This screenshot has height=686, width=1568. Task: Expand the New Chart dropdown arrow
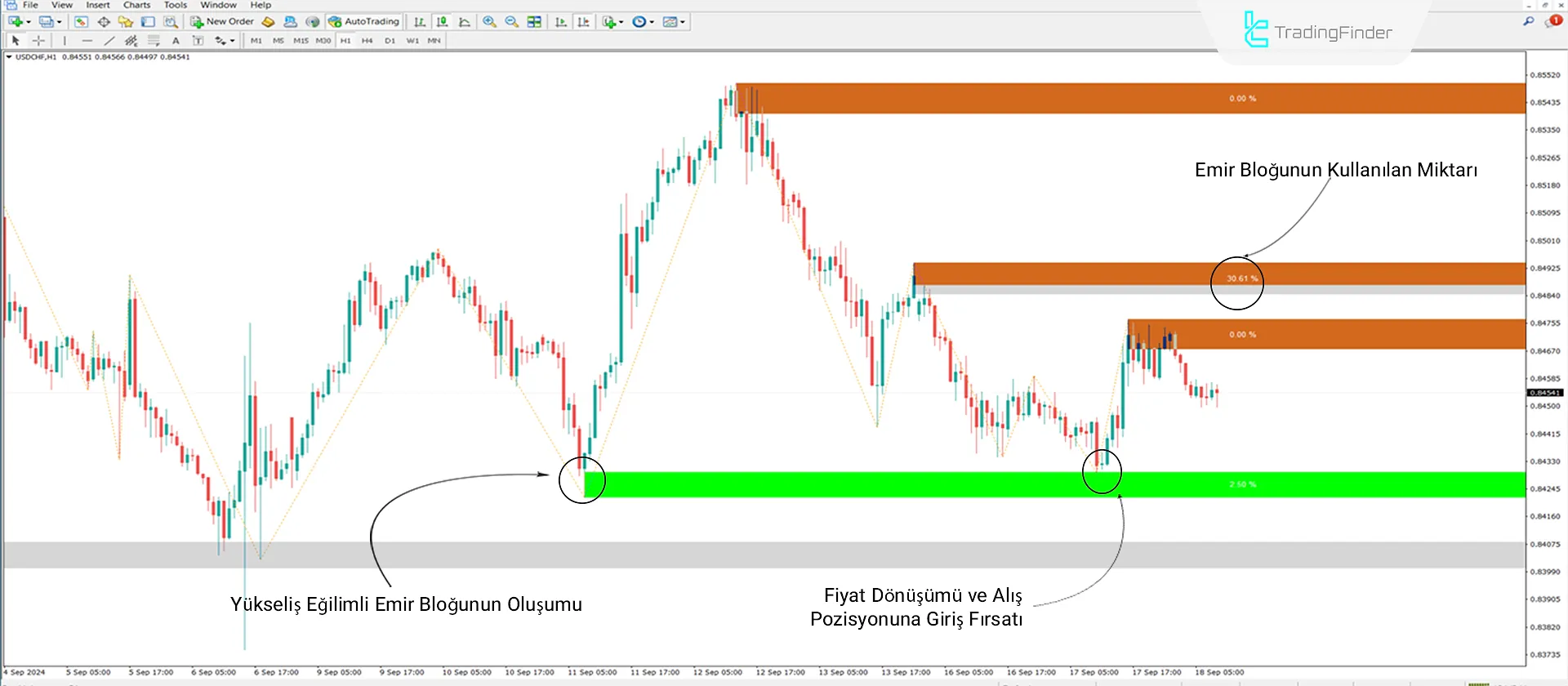pos(29,22)
